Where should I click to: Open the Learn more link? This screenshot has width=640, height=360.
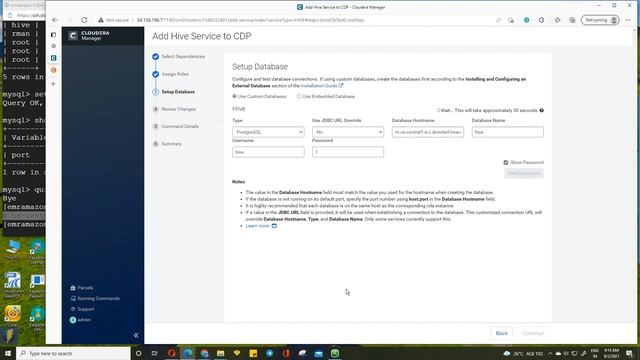(x=261, y=226)
